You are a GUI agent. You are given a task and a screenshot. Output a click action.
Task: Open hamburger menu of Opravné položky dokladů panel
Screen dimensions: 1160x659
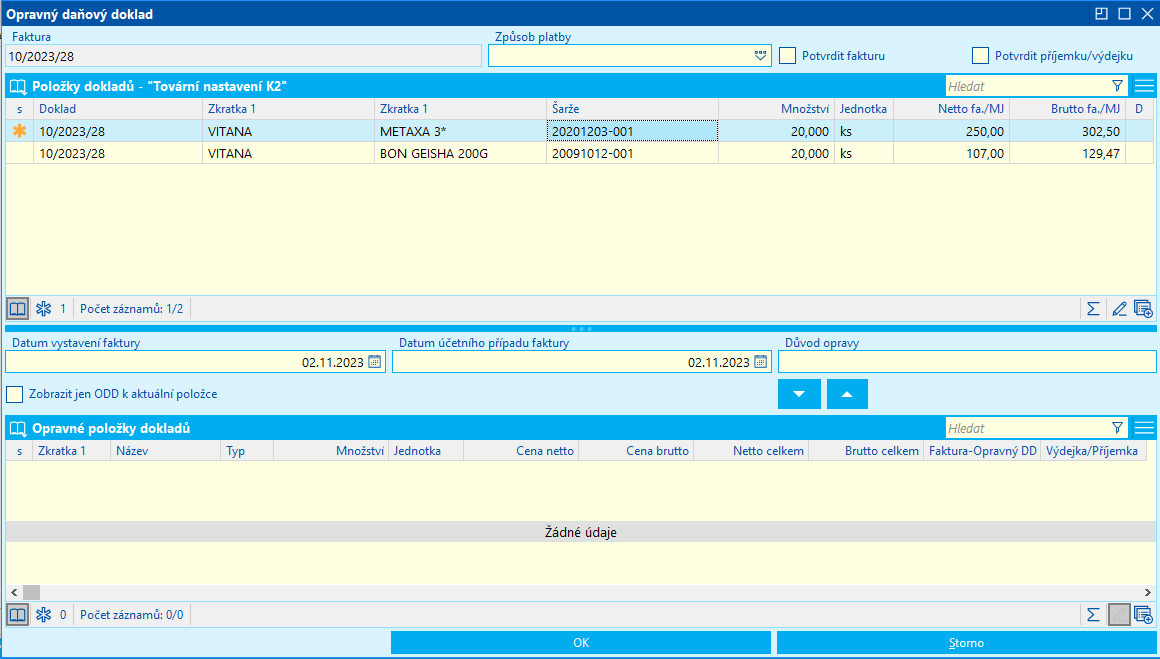point(1144,427)
